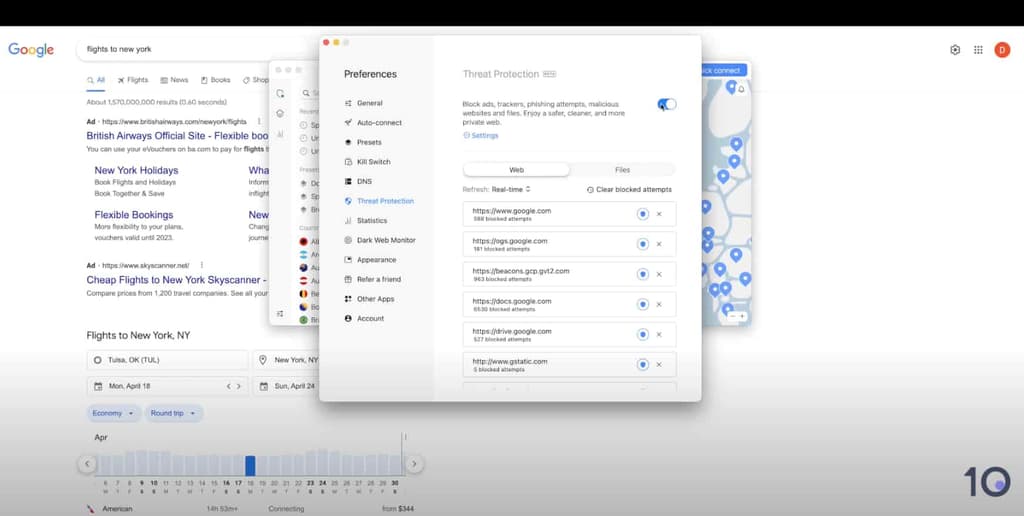Click the Account person icon
1024x516 pixels.
[348, 319]
